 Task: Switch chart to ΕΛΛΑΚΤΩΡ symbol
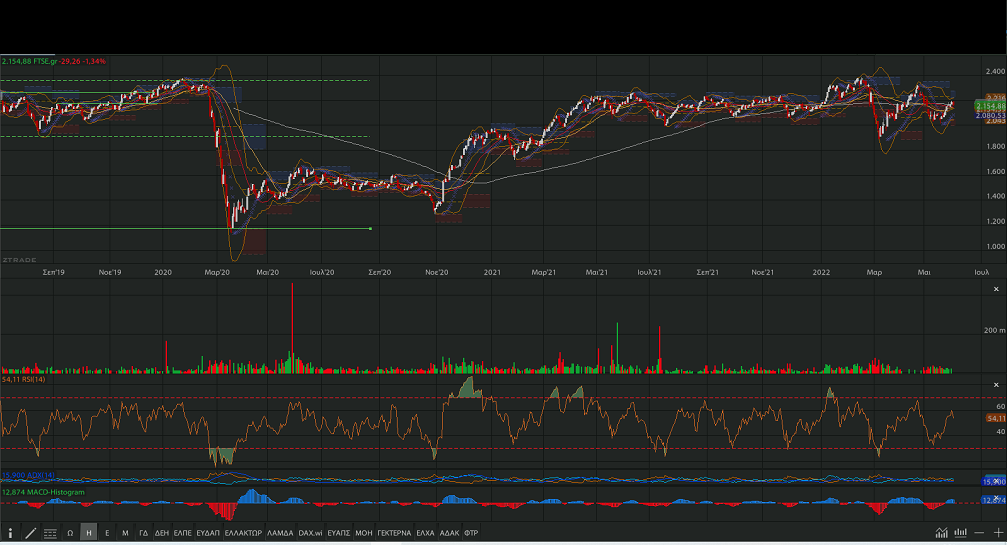coord(243,534)
